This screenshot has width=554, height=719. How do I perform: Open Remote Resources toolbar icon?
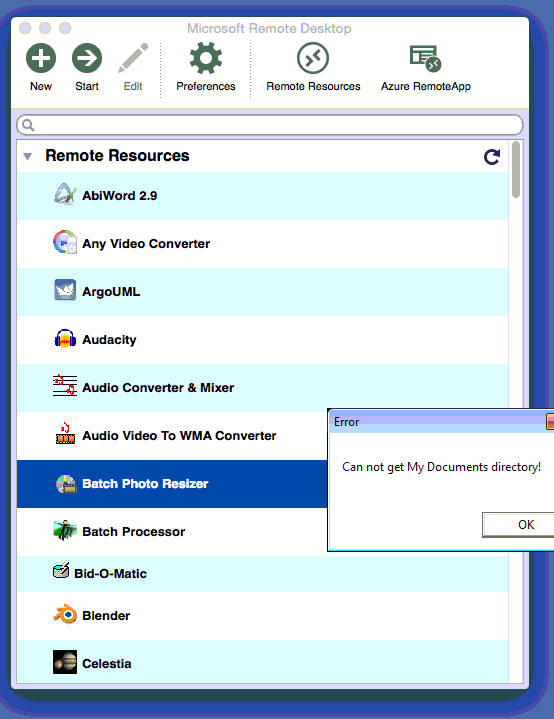coord(313,58)
